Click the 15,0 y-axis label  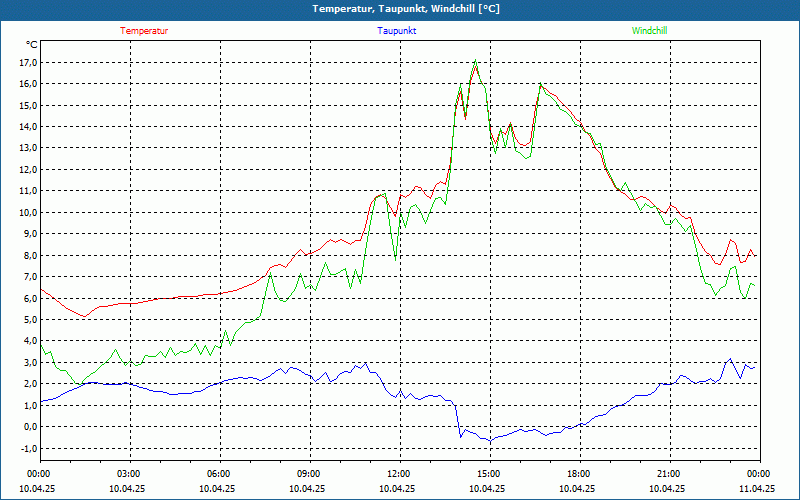[x=28, y=106]
